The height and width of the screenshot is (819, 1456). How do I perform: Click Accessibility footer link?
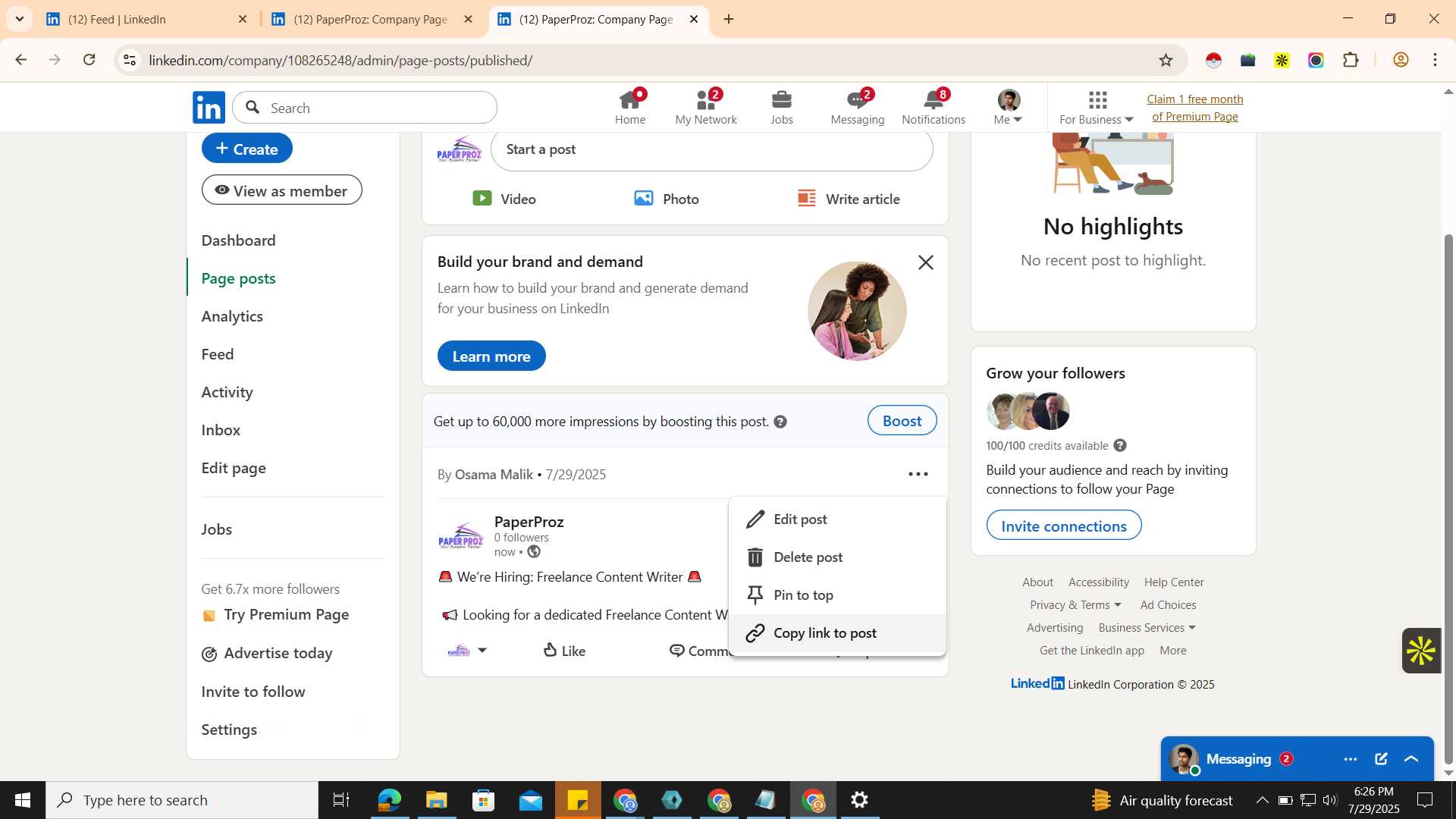pos(1098,582)
